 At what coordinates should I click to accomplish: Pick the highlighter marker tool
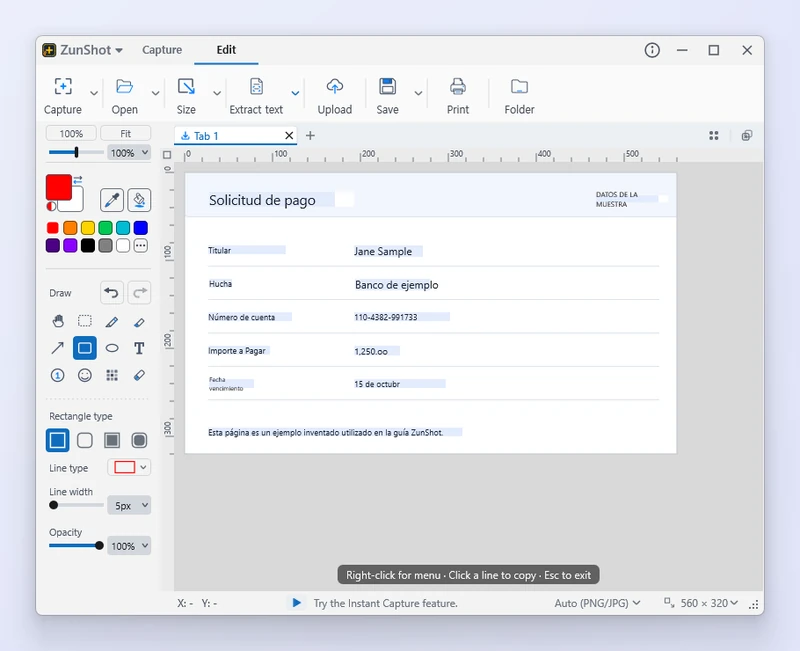139,322
